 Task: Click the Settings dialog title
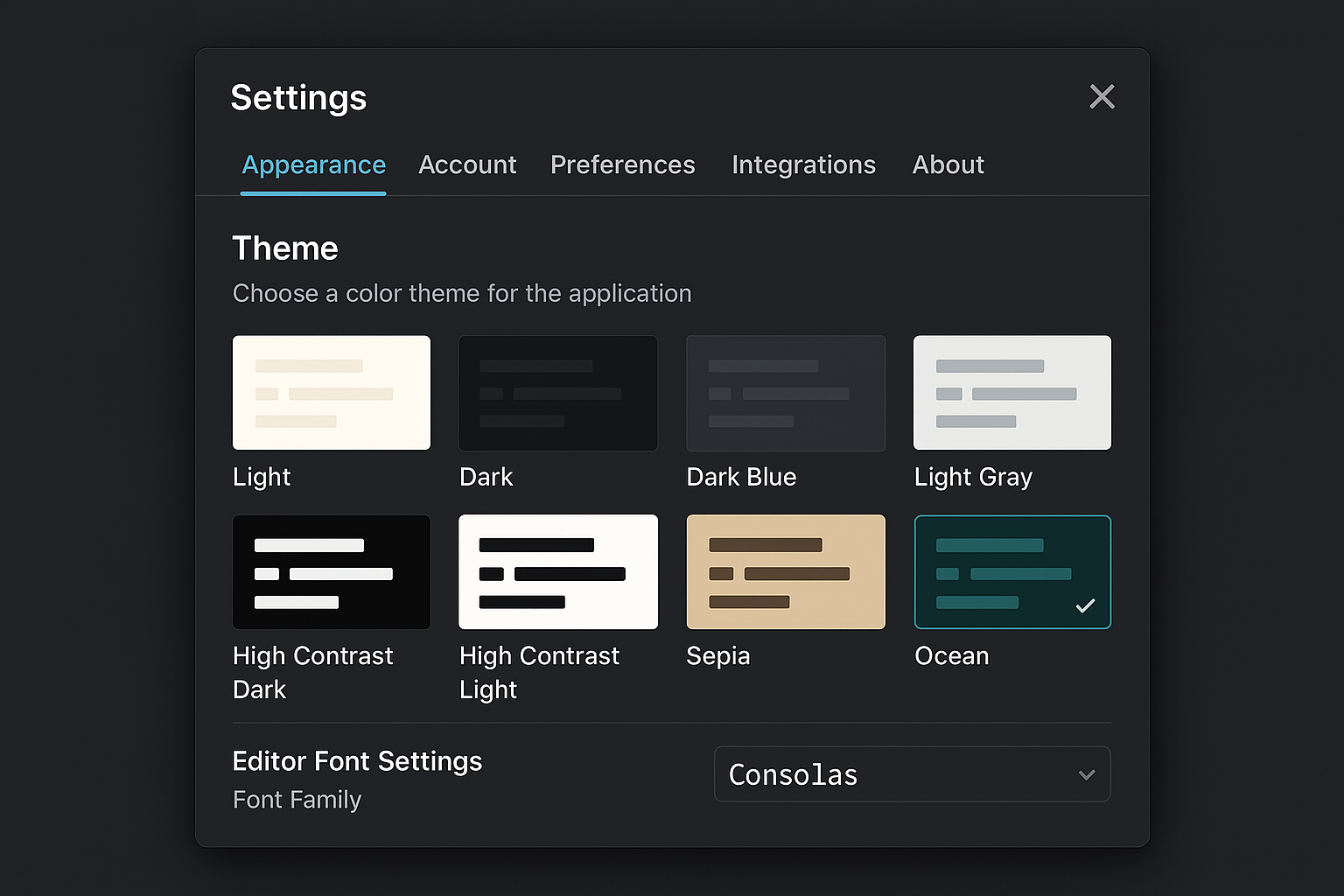pos(298,97)
